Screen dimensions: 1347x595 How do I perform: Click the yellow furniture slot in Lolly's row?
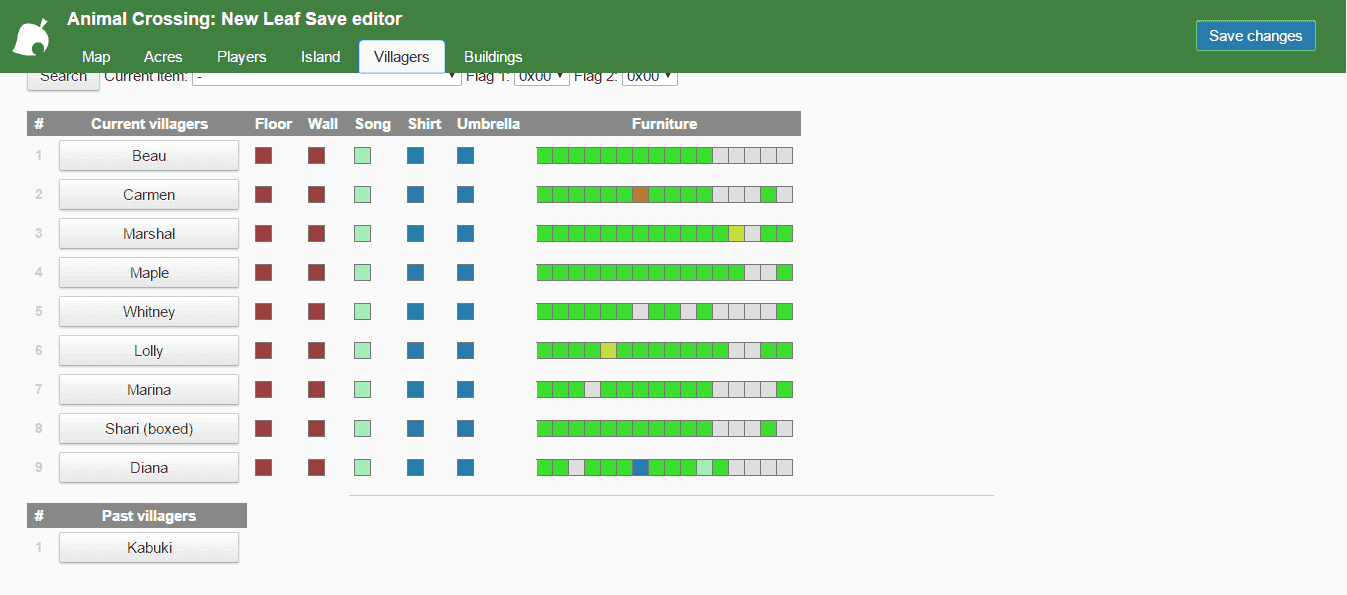[609, 351]
